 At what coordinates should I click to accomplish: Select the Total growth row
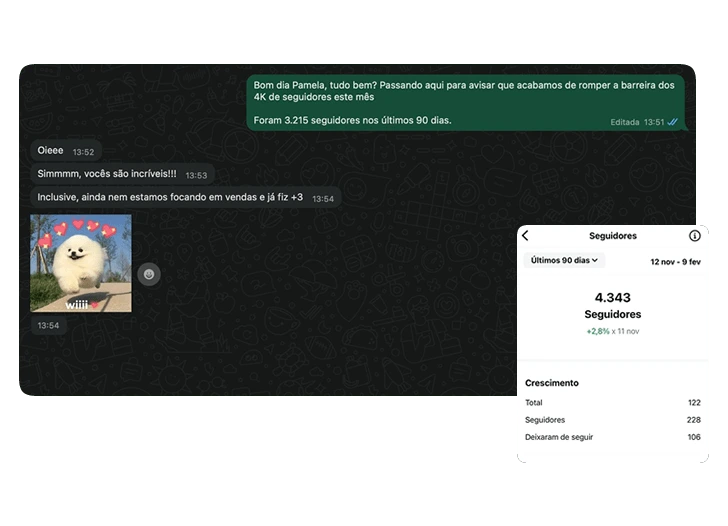tap(612, 402)
